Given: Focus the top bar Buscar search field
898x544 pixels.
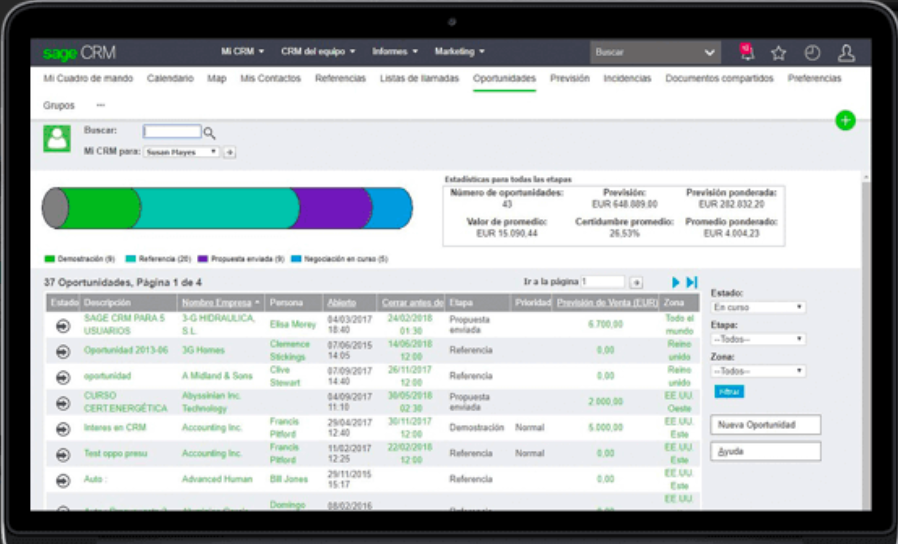Looking at the screenshot, I should click(647, 53).
